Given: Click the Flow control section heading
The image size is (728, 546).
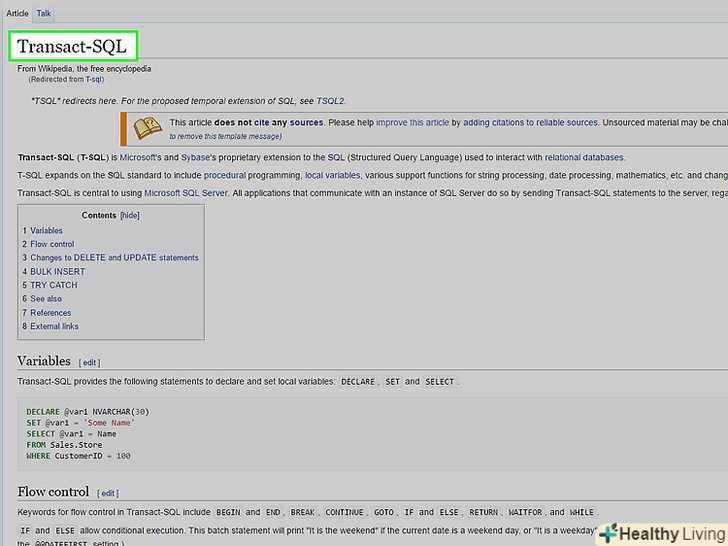Looking at the screenshot, I should point(53,492).
